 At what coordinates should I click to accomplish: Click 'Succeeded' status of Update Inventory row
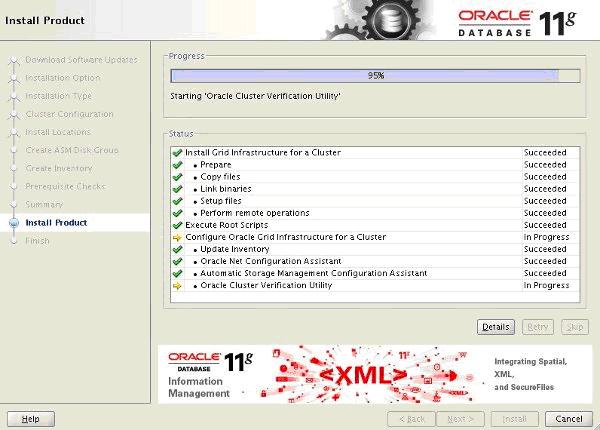click(545, 249)
